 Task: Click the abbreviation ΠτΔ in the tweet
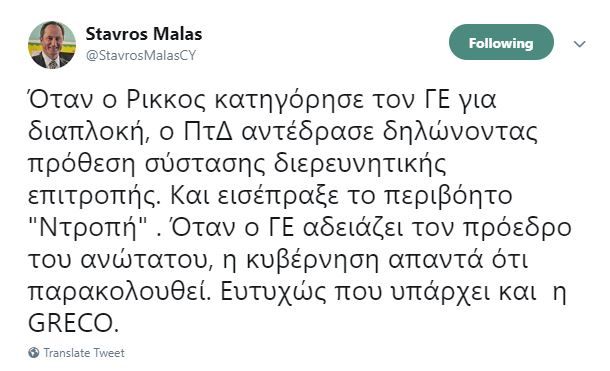click(208, 131)
